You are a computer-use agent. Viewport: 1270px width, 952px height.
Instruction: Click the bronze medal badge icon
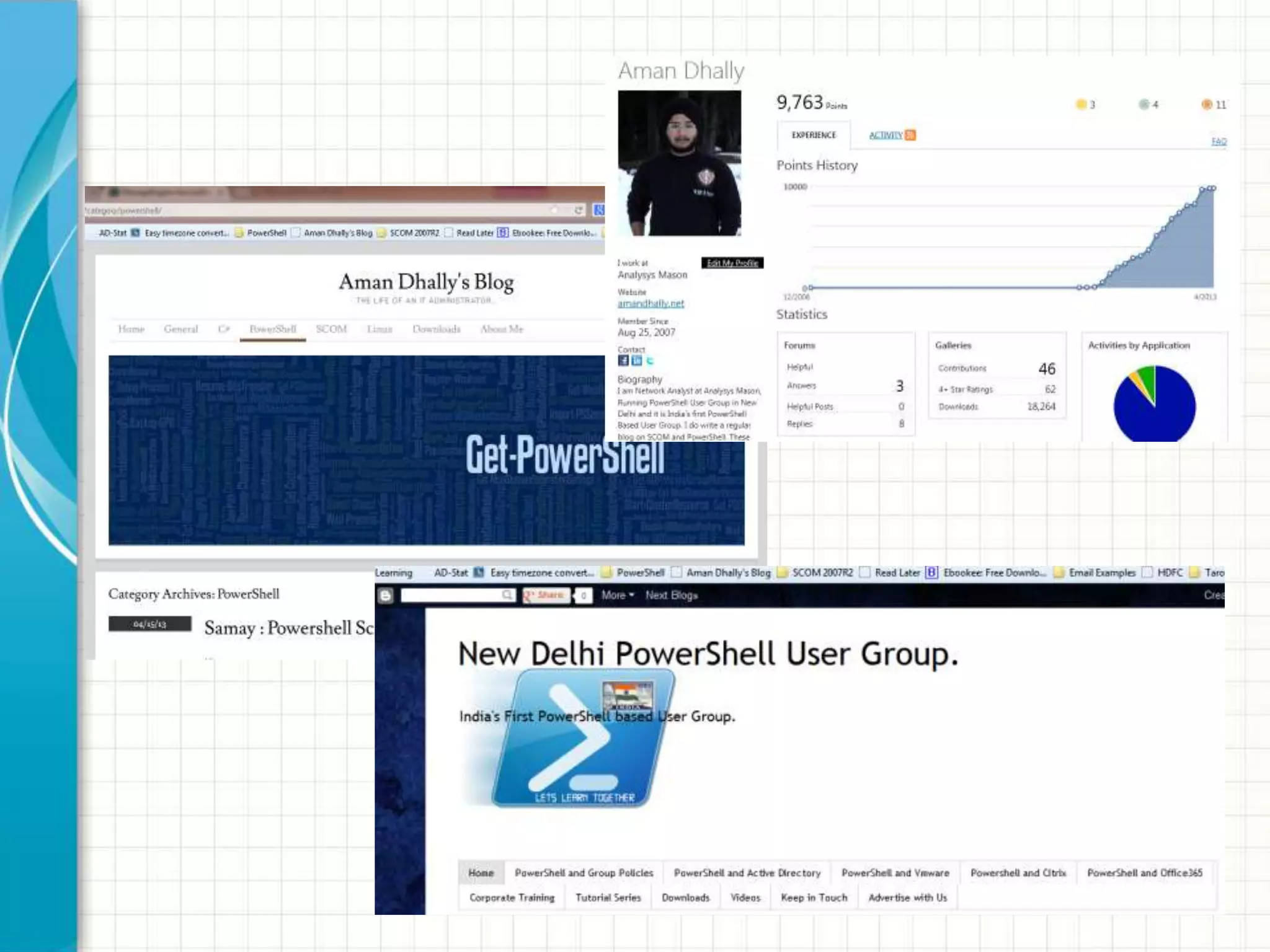(1206, 104)
